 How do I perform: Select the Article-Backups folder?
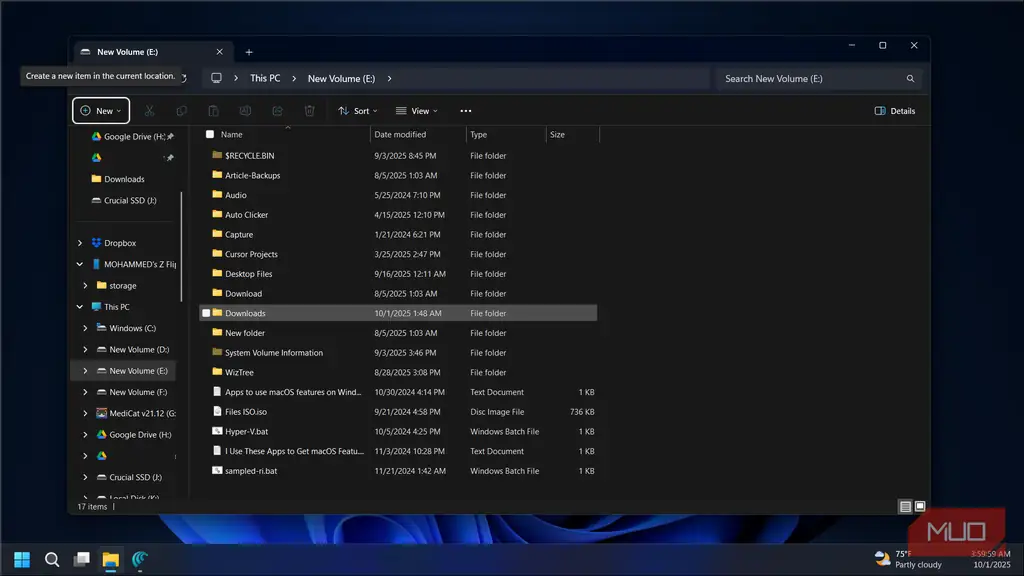pyautogui.click(x=398, y=176)
